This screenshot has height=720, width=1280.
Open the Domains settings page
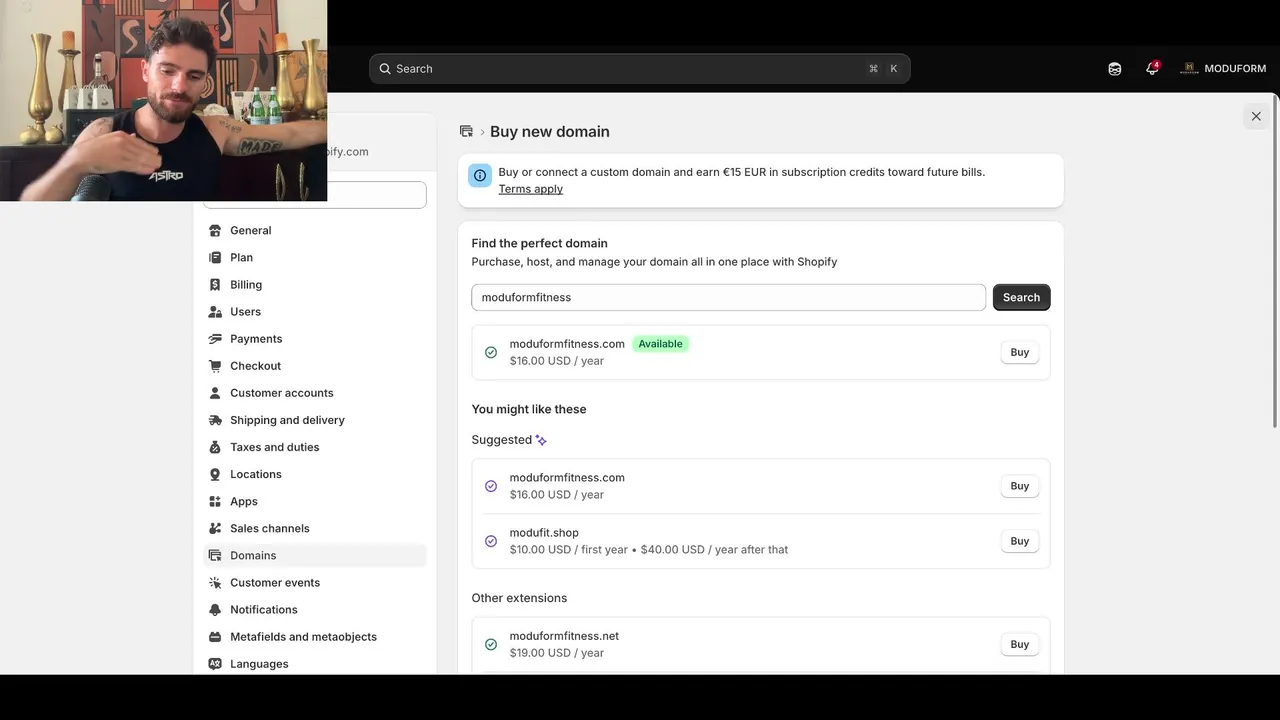315,555
